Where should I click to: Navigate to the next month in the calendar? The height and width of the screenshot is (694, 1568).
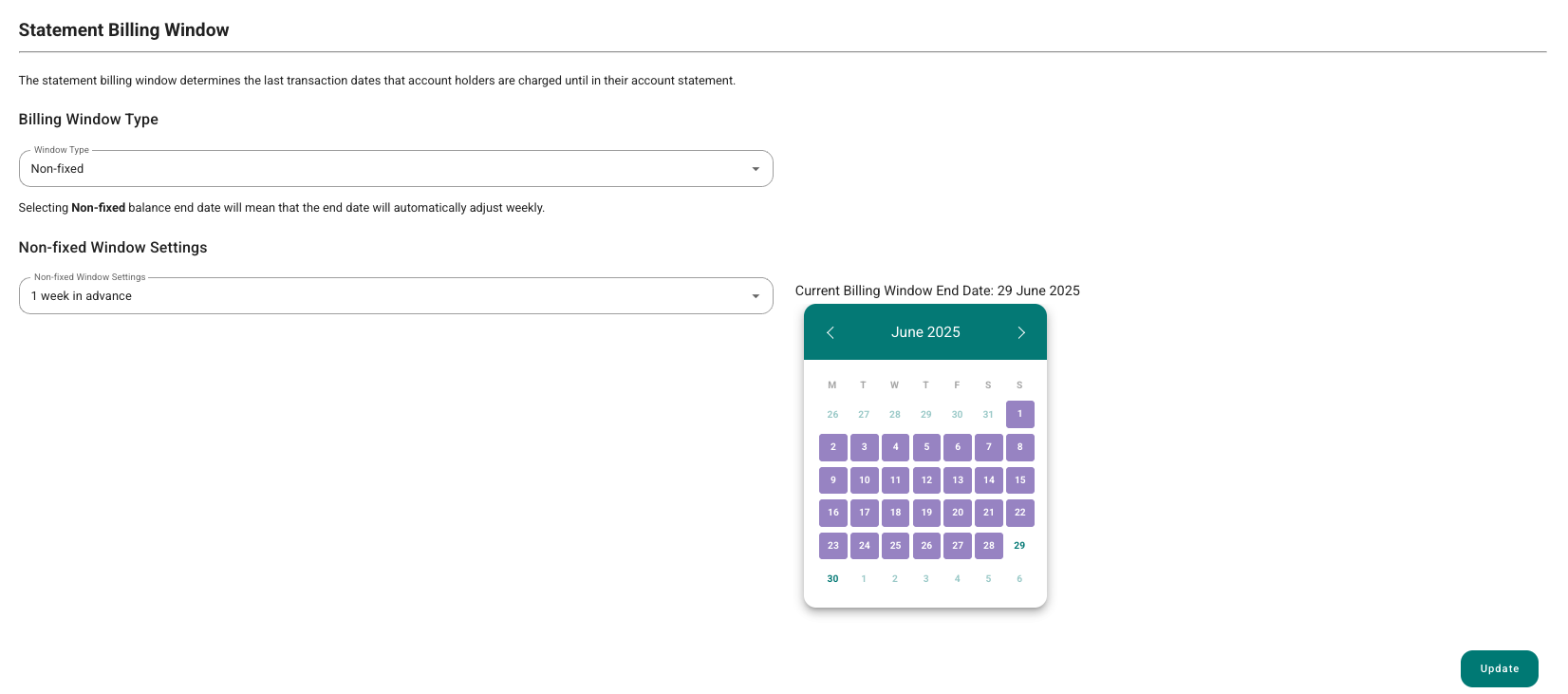tap(1021, 332)
